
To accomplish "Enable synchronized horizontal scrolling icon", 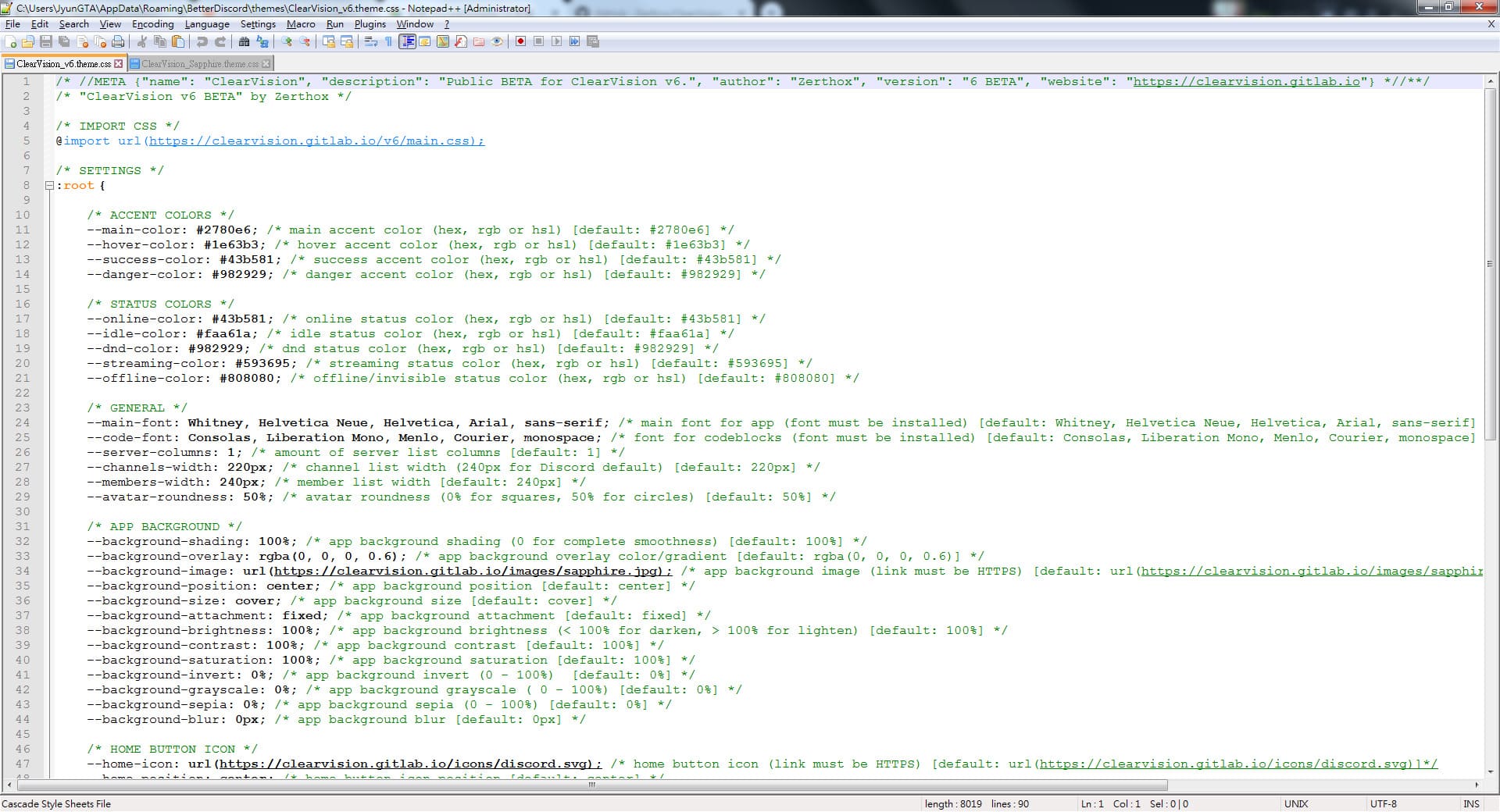I will click(347, 41).
